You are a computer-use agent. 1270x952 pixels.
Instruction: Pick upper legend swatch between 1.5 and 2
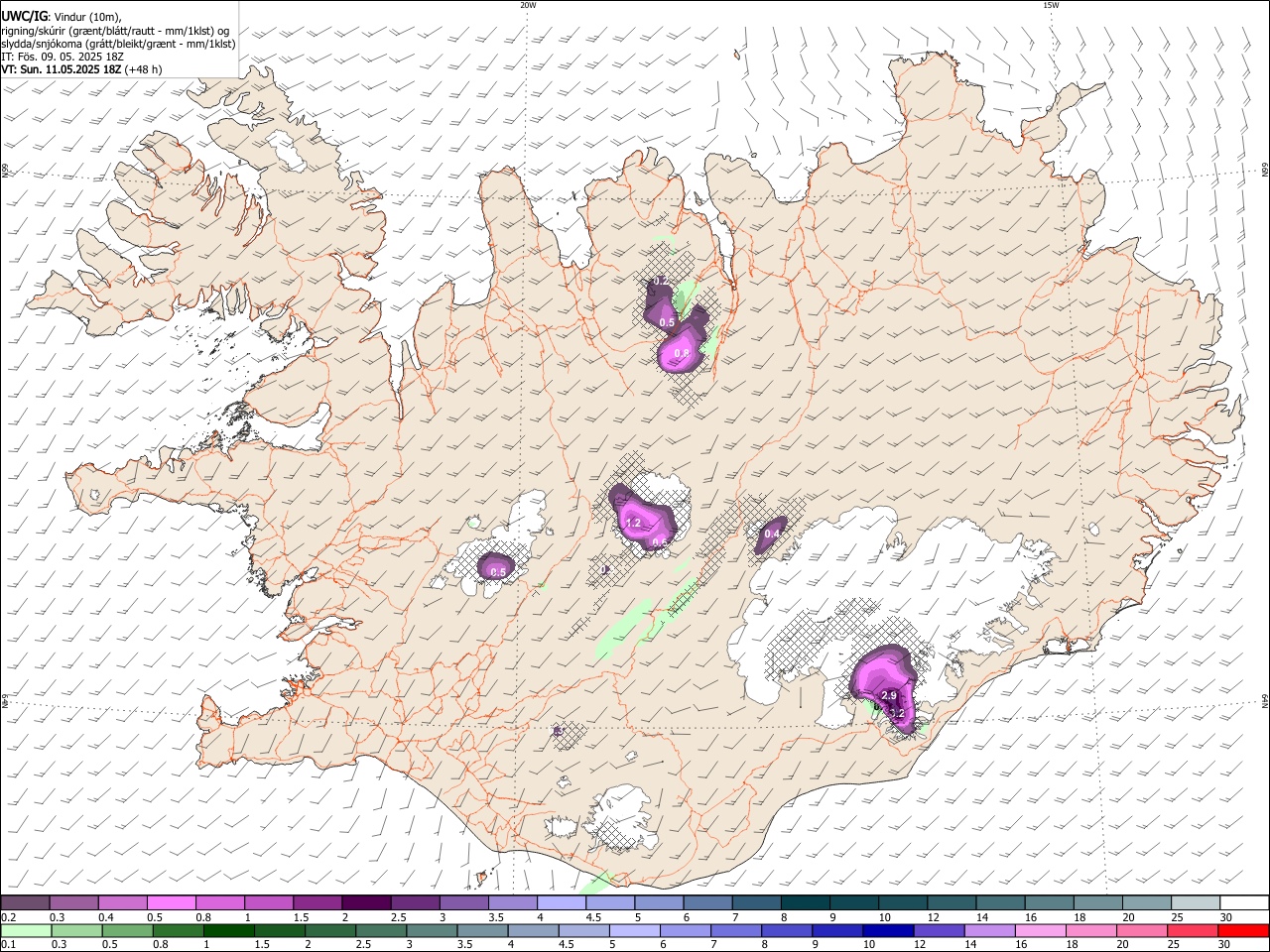[x=317, y=903]
